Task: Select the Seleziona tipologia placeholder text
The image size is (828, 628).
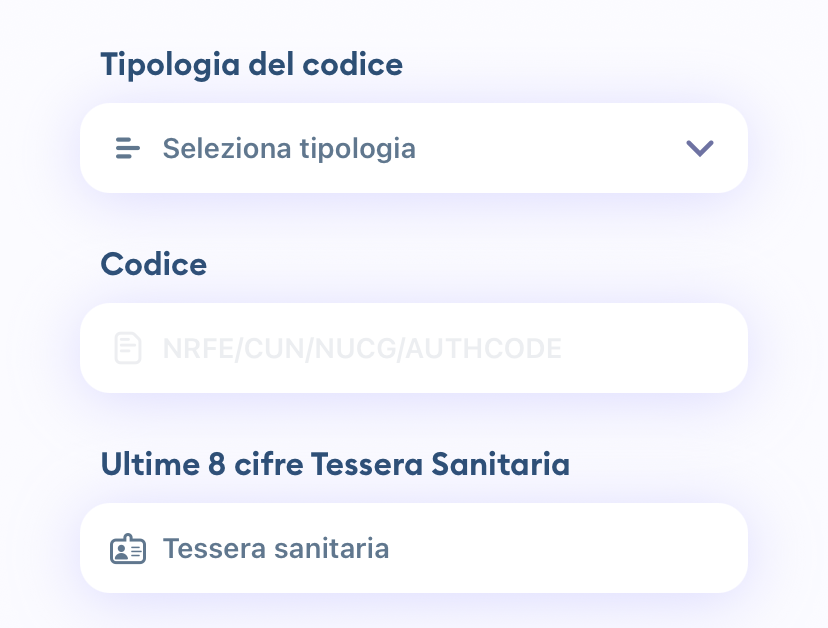Action: tap(289, 148)
